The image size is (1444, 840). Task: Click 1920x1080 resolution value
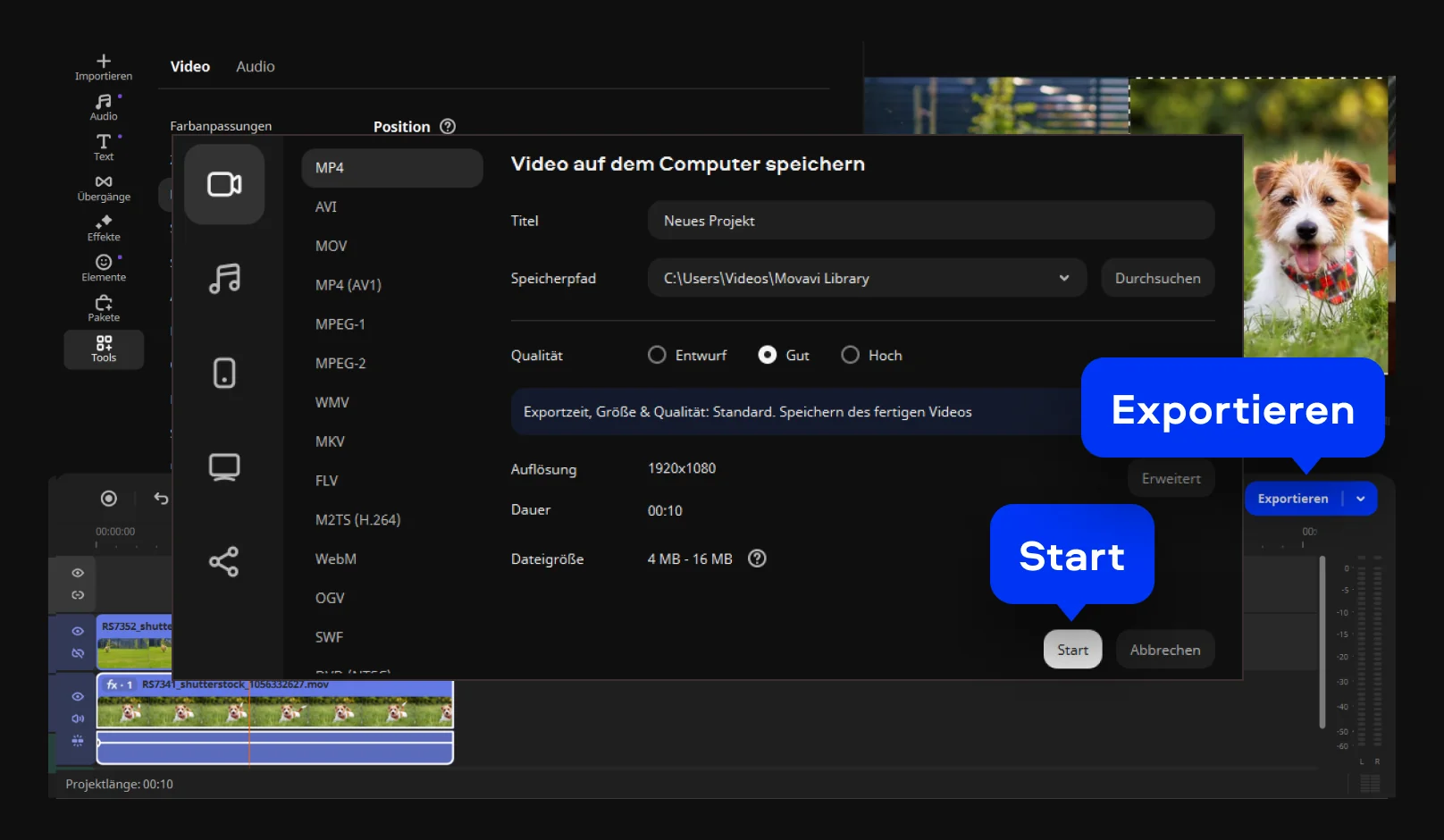click(682, 468)
